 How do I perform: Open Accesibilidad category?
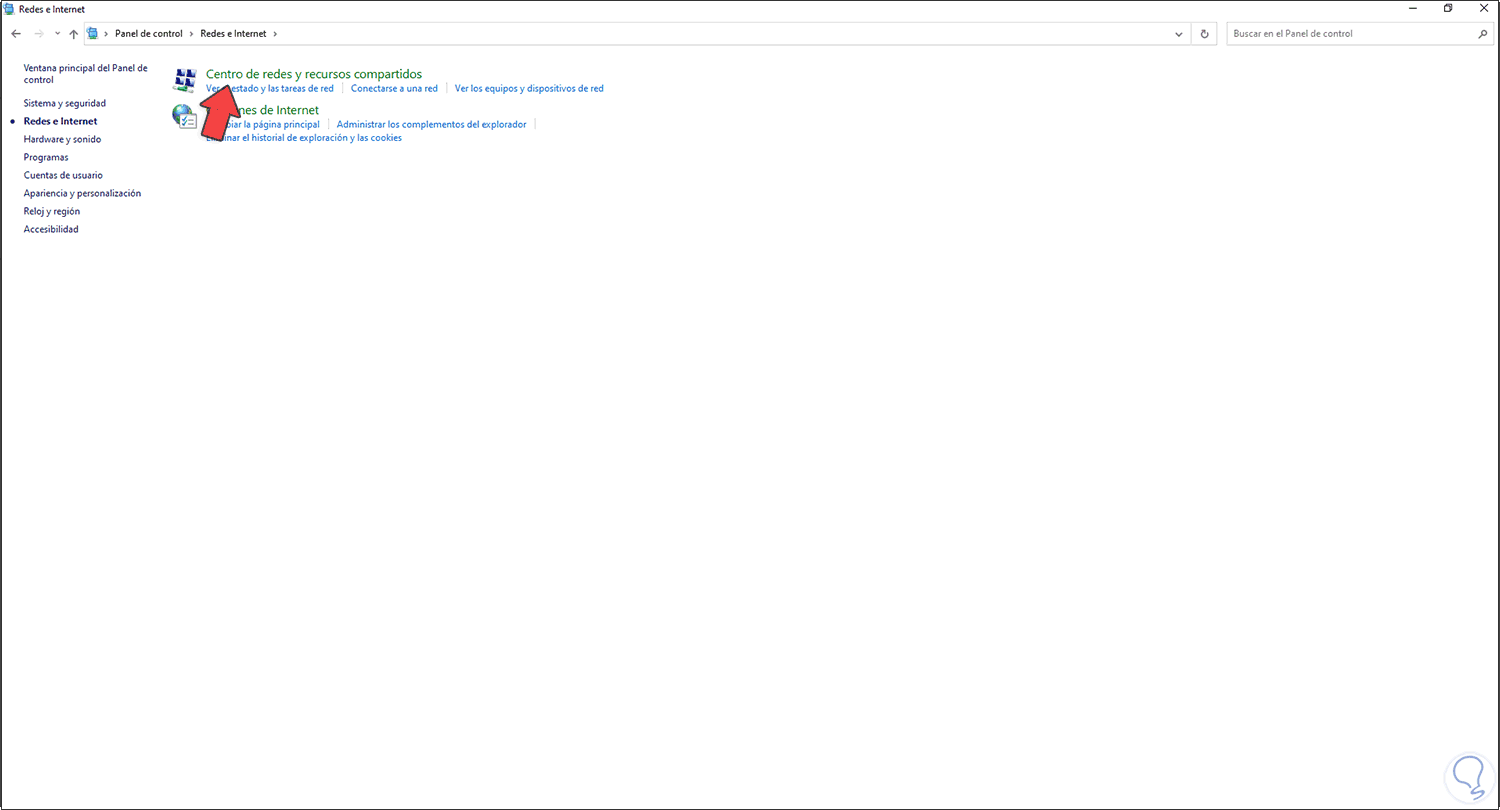pos(51,229)
